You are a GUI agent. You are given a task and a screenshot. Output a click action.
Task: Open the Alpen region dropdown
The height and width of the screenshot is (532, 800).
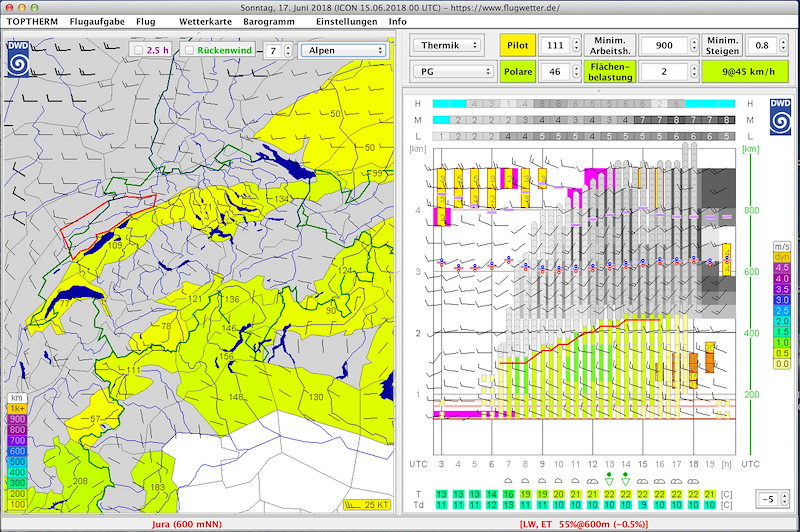[343, 50]
